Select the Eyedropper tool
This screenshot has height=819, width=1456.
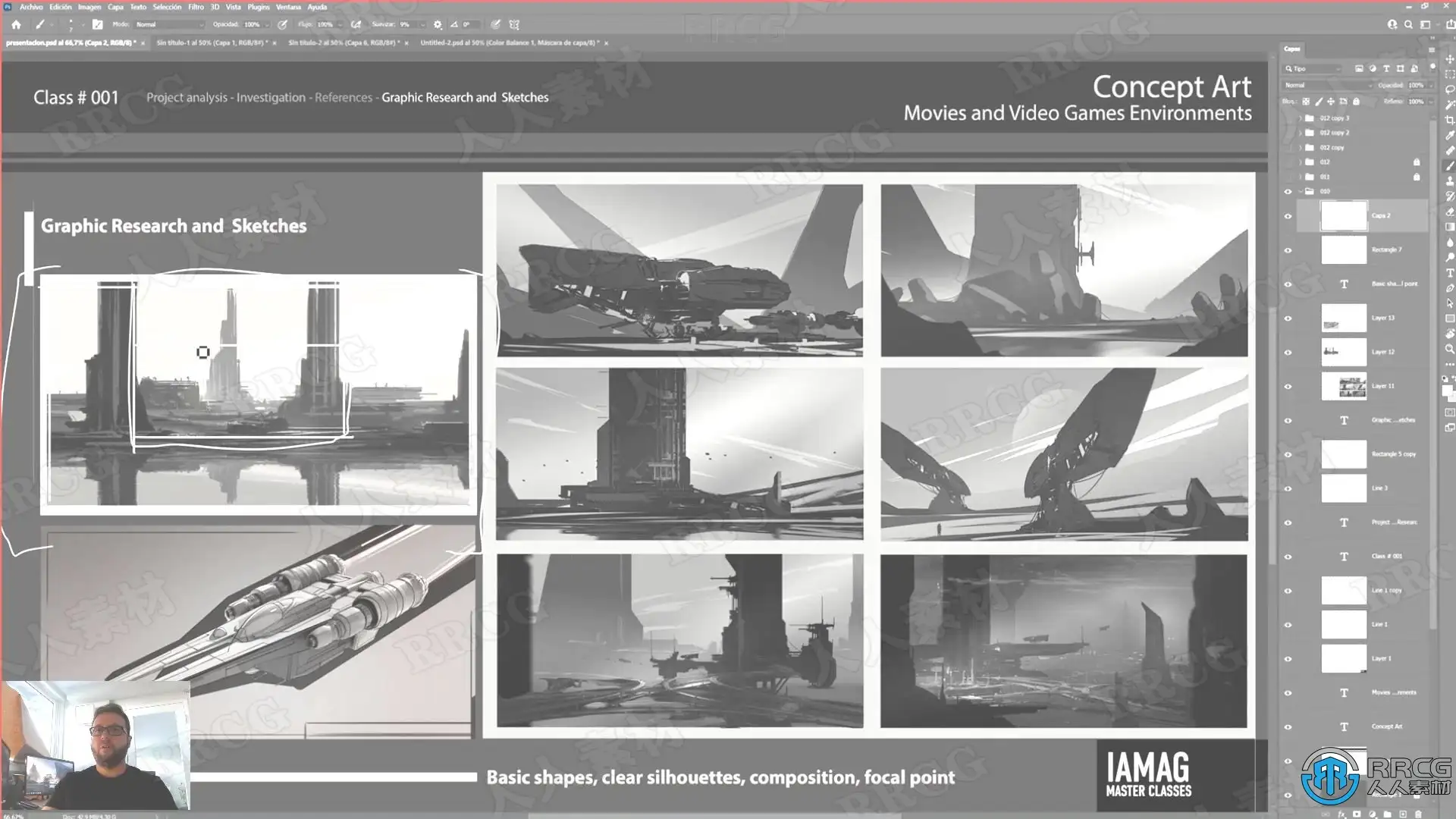(x=1450, y=135)
